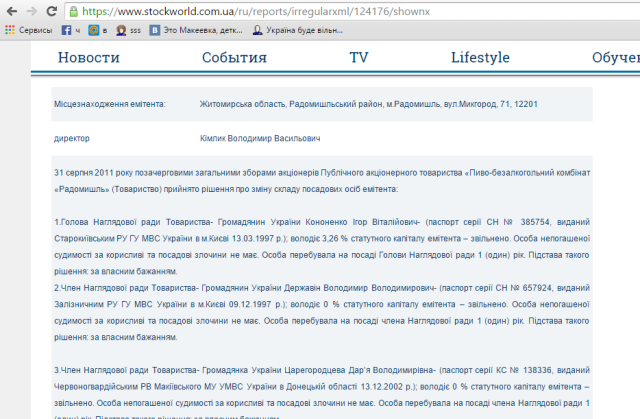
Task: Go to the TV section
Action: tap(359, 57)
